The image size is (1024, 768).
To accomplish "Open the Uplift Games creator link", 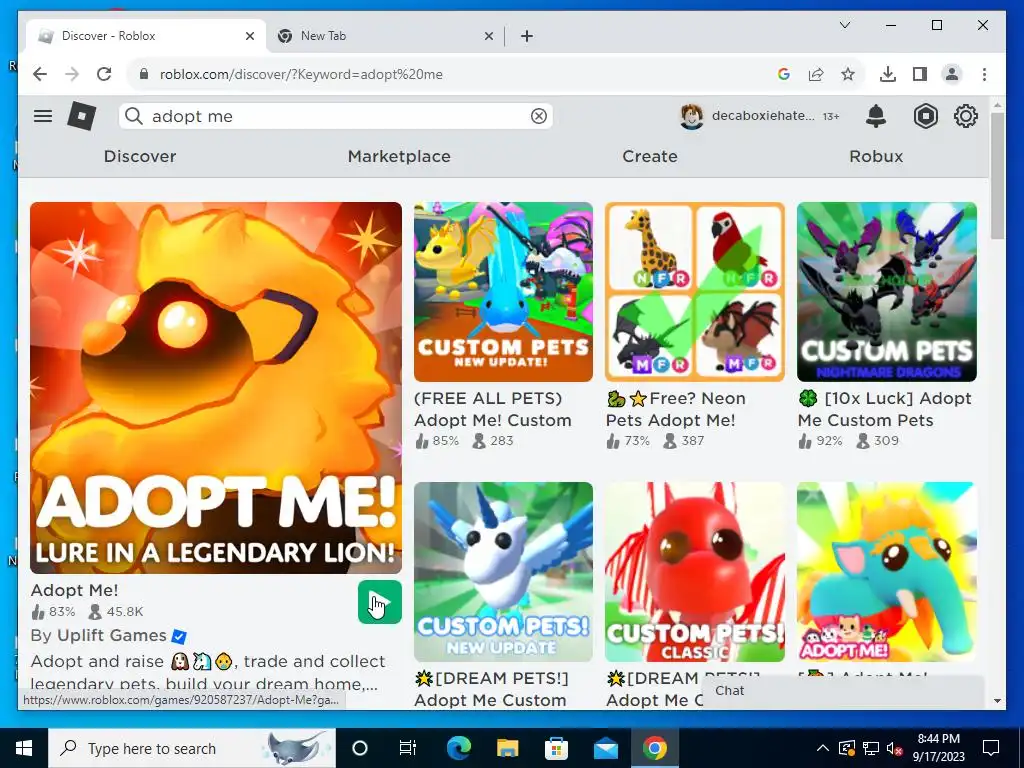I will coord(112,635).
